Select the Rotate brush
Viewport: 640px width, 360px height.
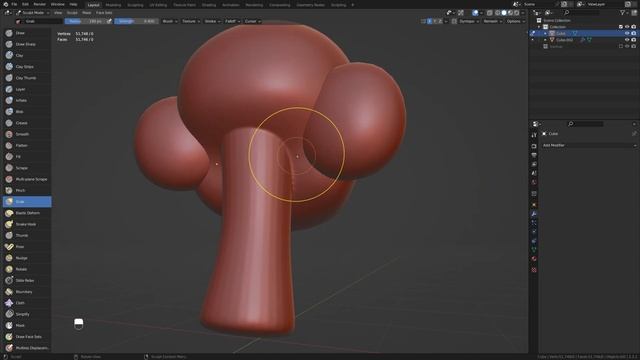[27, 269]
